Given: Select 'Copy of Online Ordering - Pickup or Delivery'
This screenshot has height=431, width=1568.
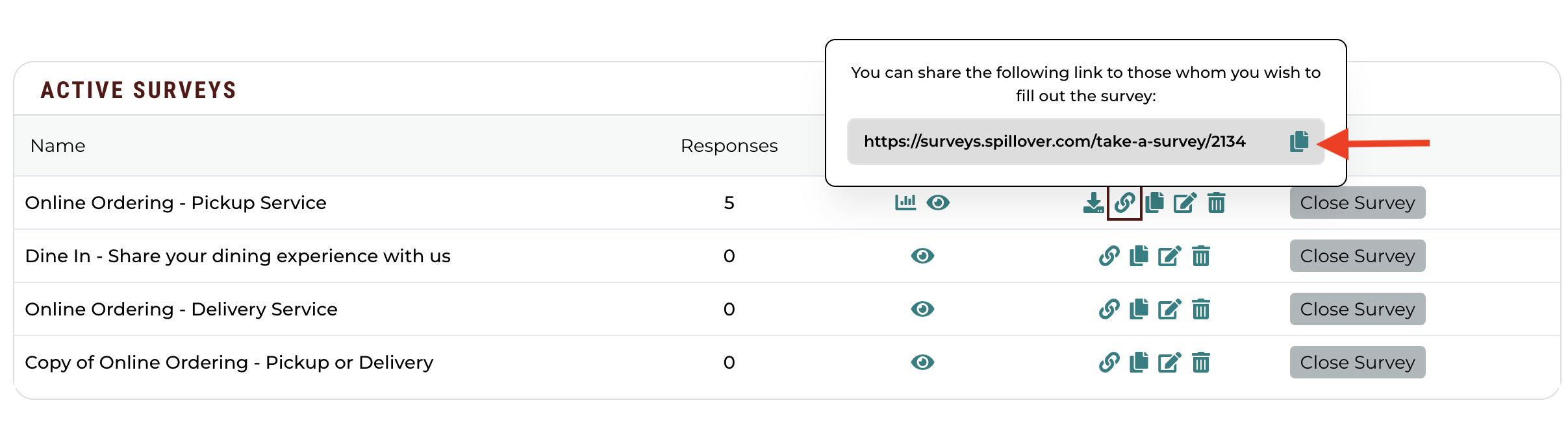Looking at the screenshot, I should click(229, 362).
